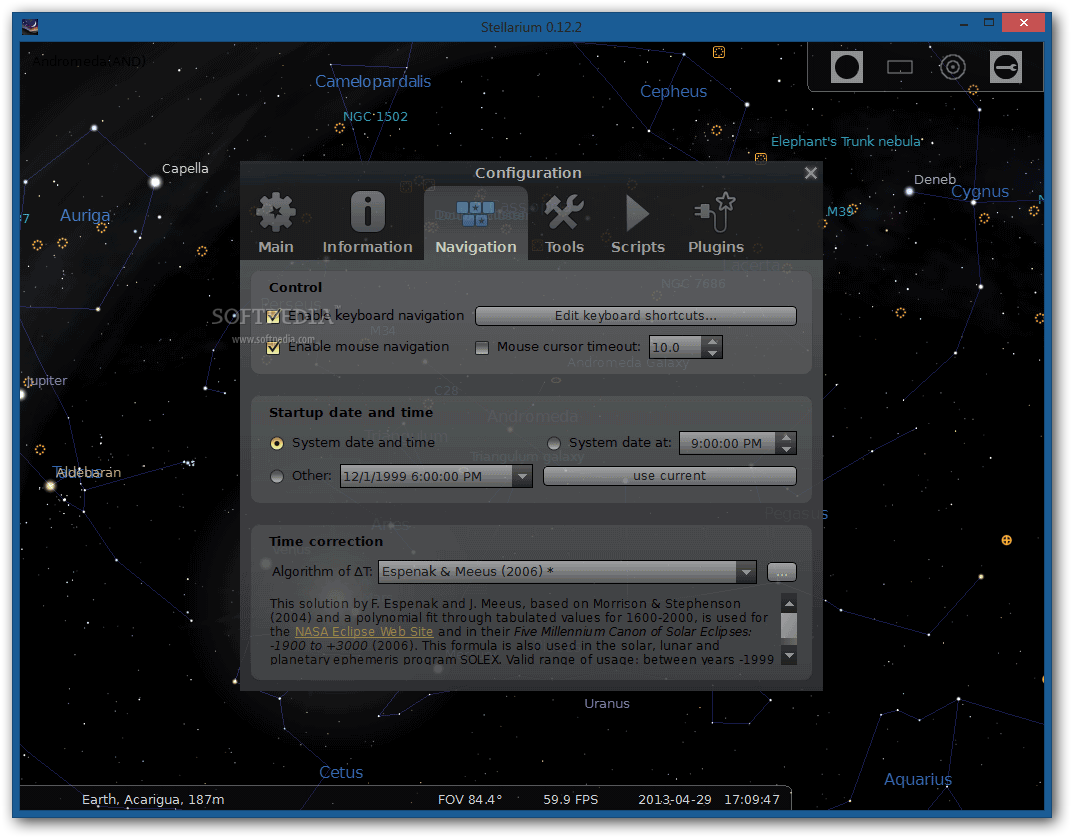1072x838 pixels.
Task: Click the date 2013-04-29 in status bar
Action: tap(675, 800)
